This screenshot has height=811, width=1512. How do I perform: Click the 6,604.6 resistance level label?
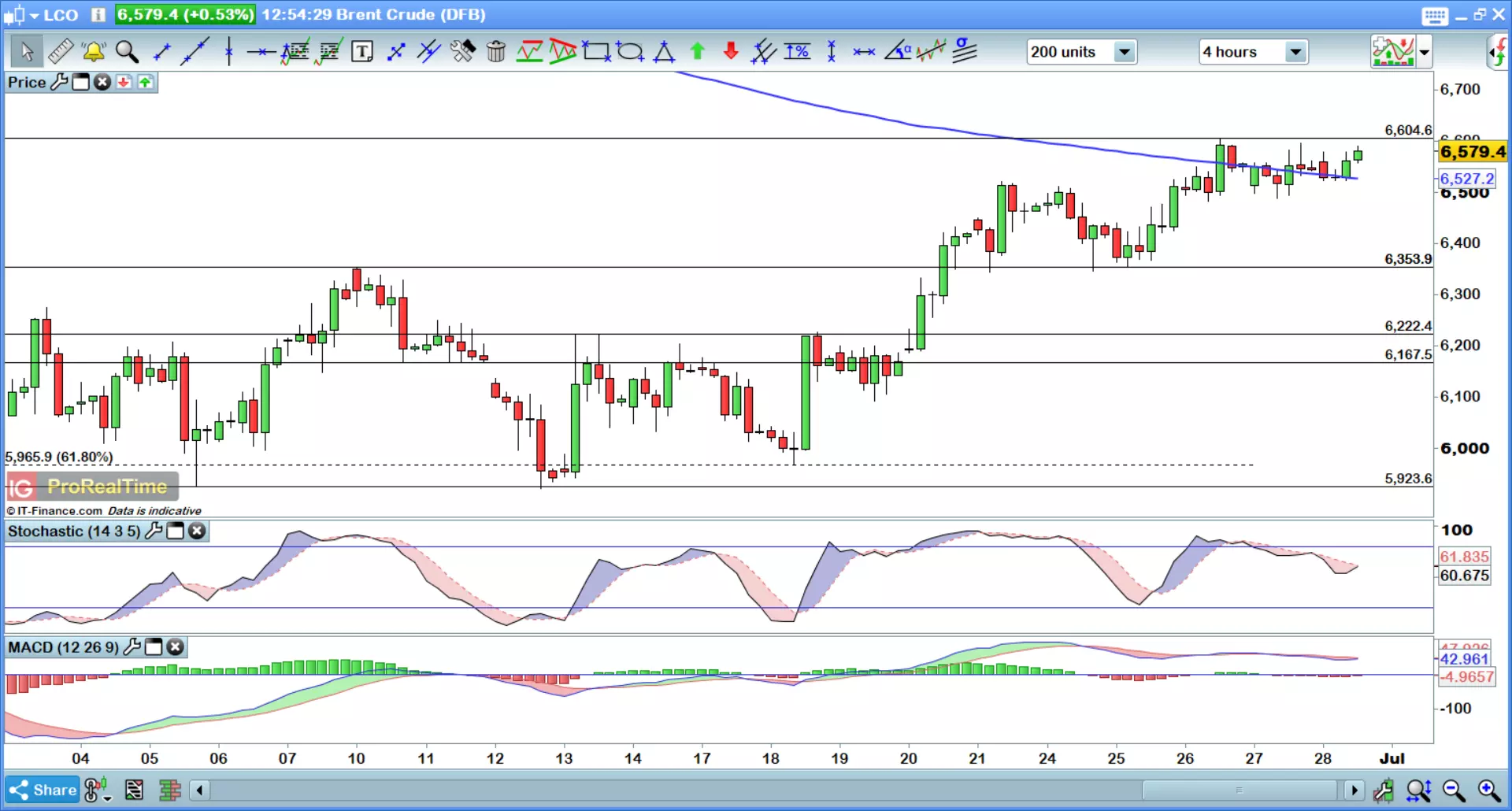1408,130
